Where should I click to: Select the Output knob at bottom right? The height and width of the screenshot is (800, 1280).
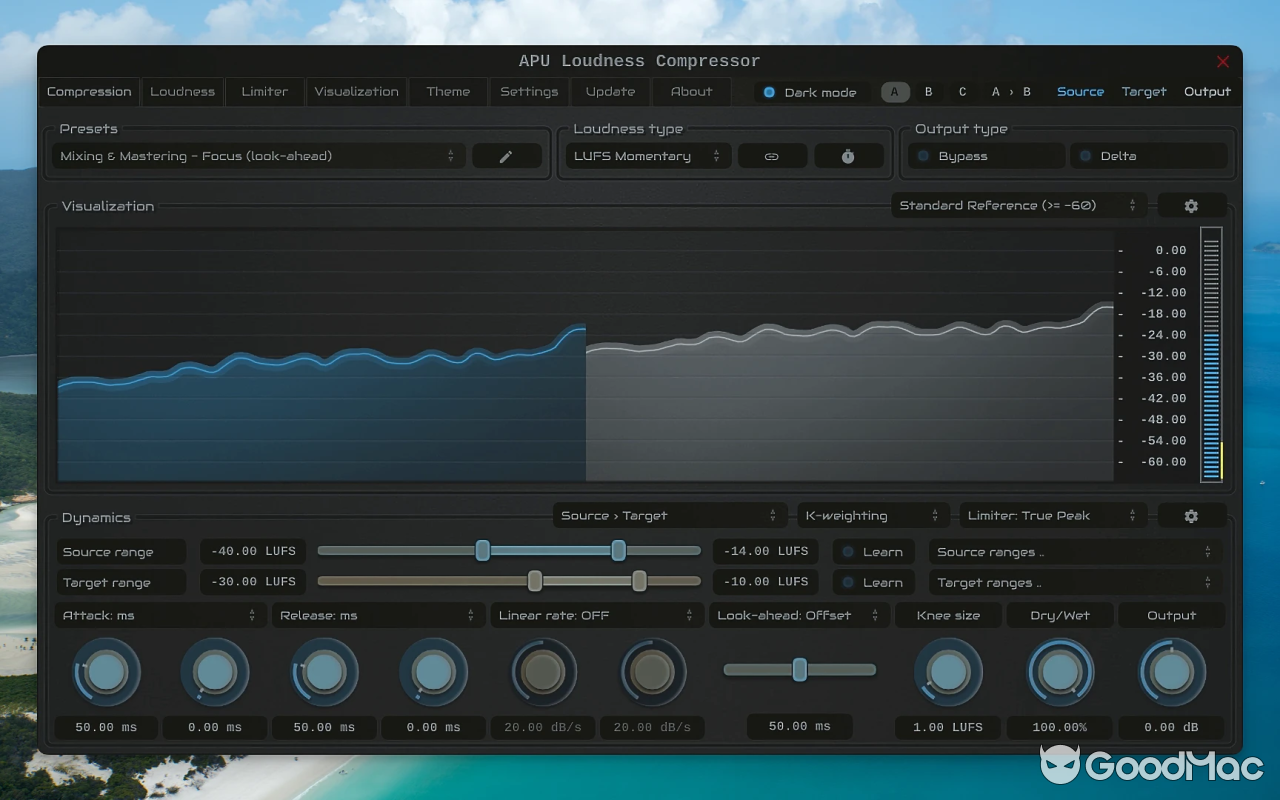point(1171,671)
